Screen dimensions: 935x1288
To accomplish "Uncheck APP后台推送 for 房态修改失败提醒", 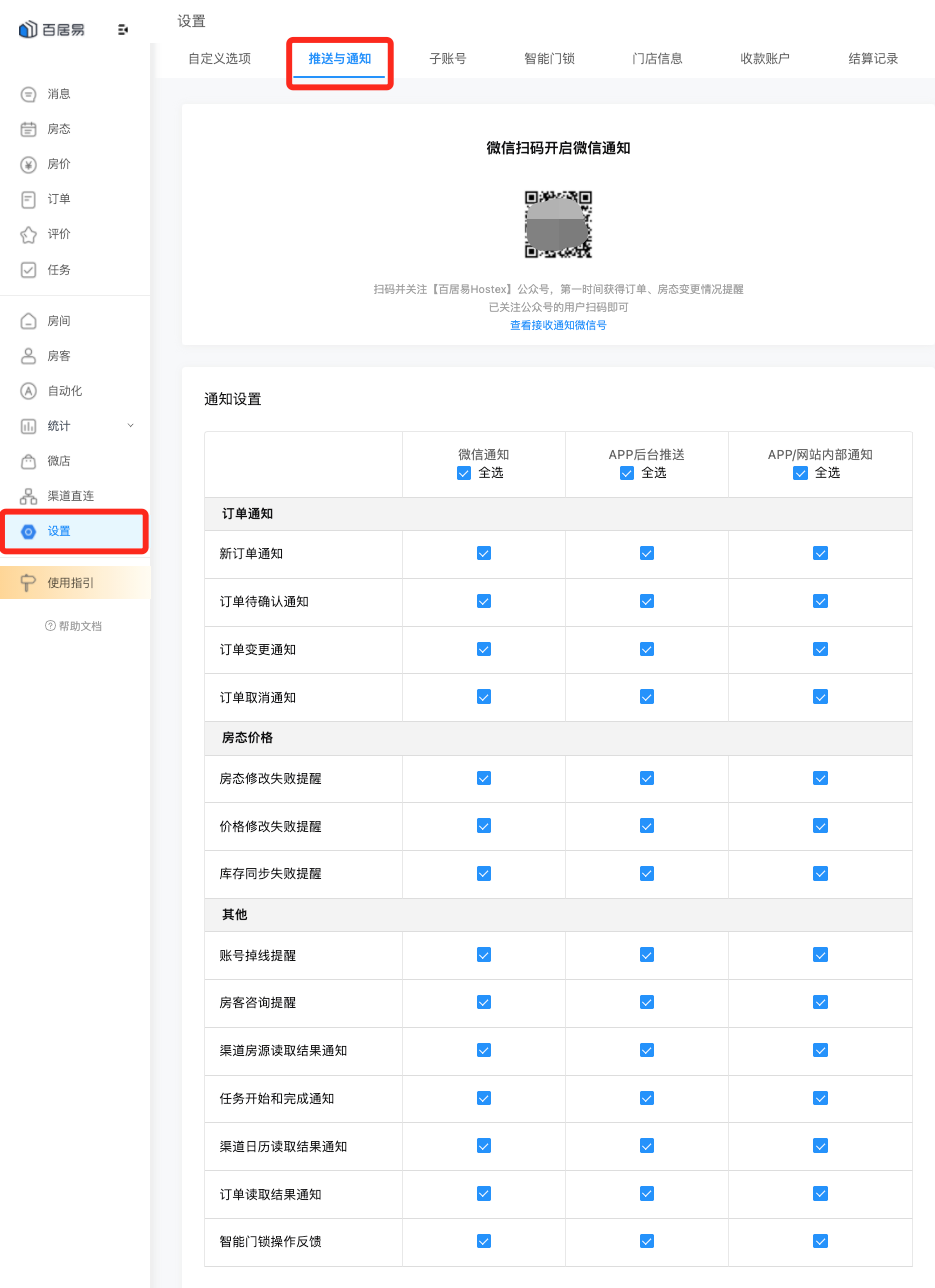I will point(647,778).
